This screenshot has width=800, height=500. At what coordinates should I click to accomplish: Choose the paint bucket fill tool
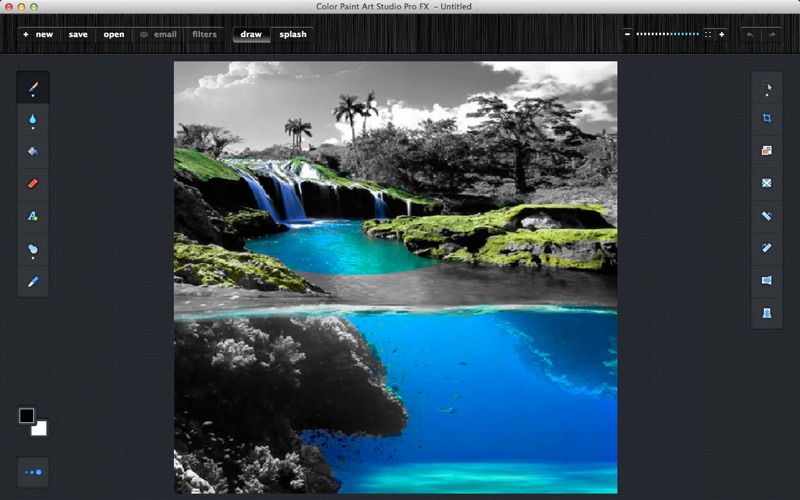[x=33, y=152]
